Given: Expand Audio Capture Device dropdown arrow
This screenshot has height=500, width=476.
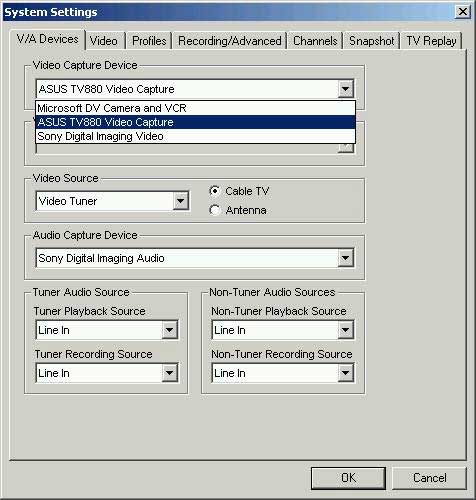Looking at the screenshot, I should coord(345,258).
